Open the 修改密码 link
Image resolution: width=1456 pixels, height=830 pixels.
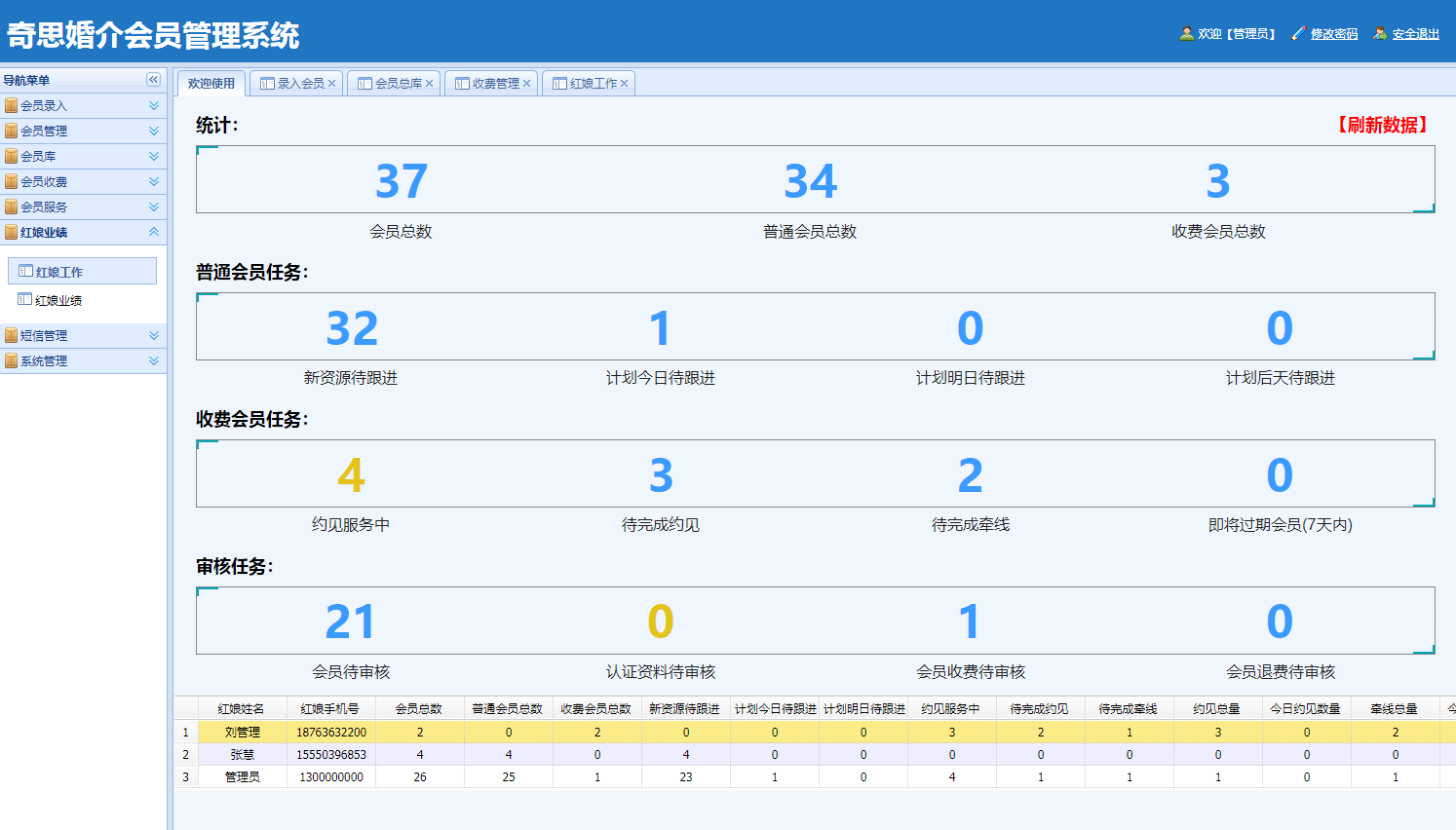coord(1333,34)
